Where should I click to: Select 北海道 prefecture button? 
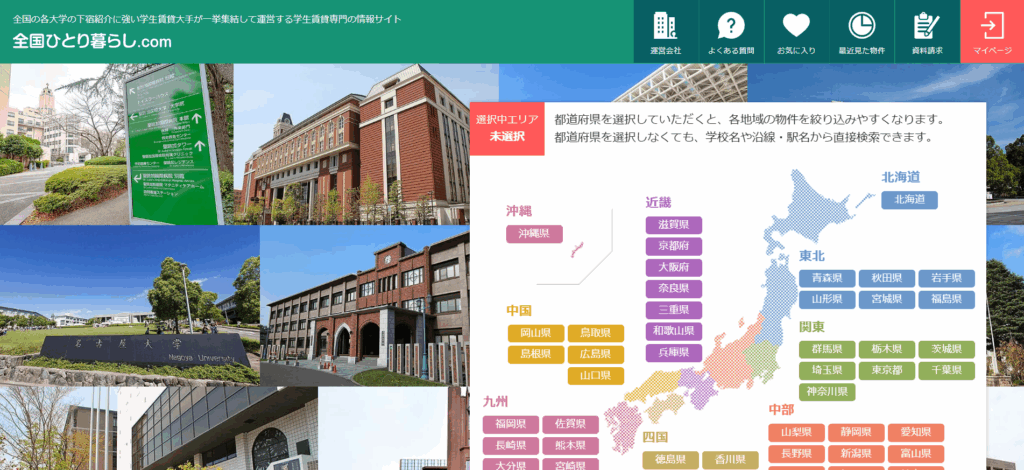[x=909, y=200]
